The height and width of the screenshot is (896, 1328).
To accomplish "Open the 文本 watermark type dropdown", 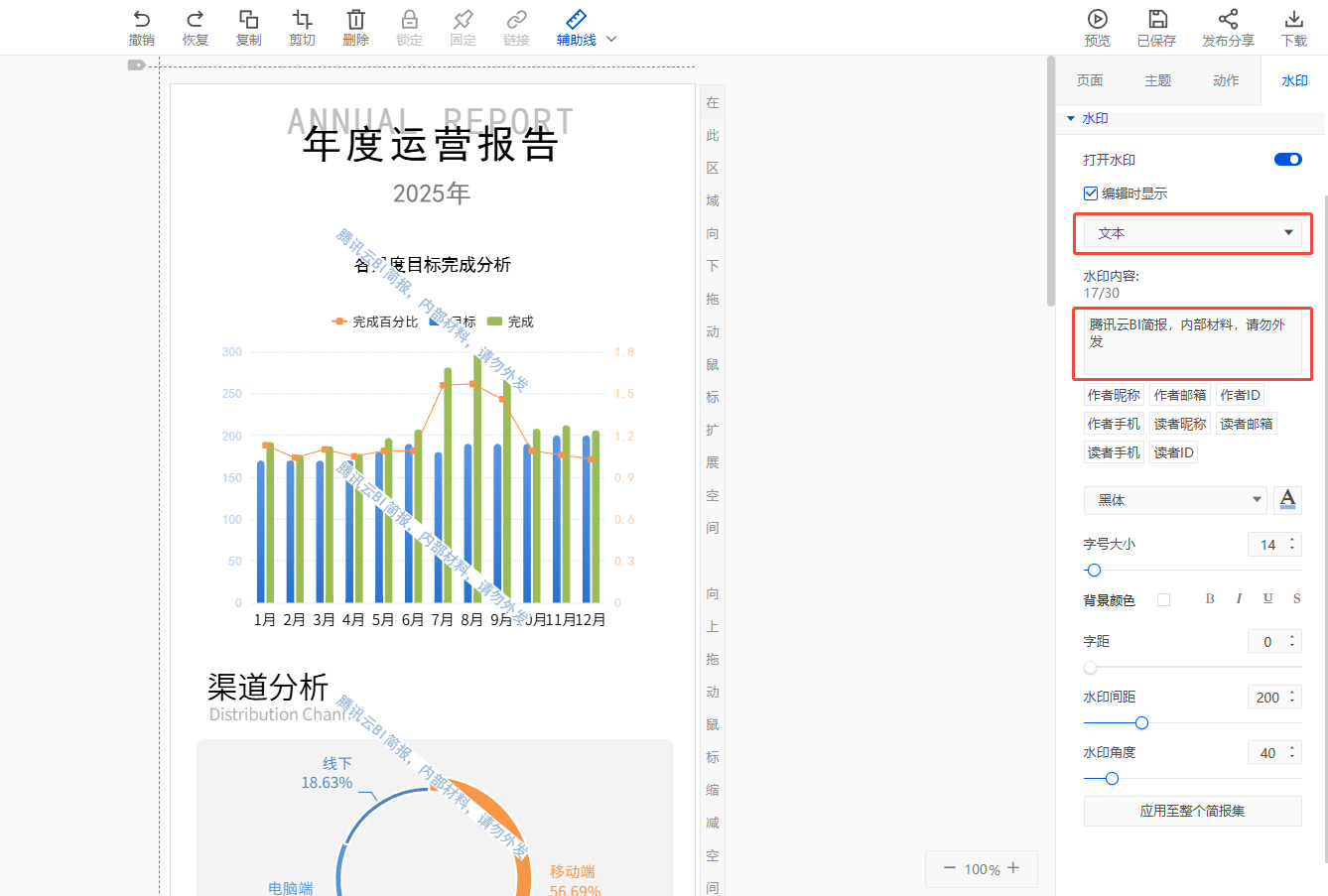I will pyautogui.click(x=1192, y=233).
